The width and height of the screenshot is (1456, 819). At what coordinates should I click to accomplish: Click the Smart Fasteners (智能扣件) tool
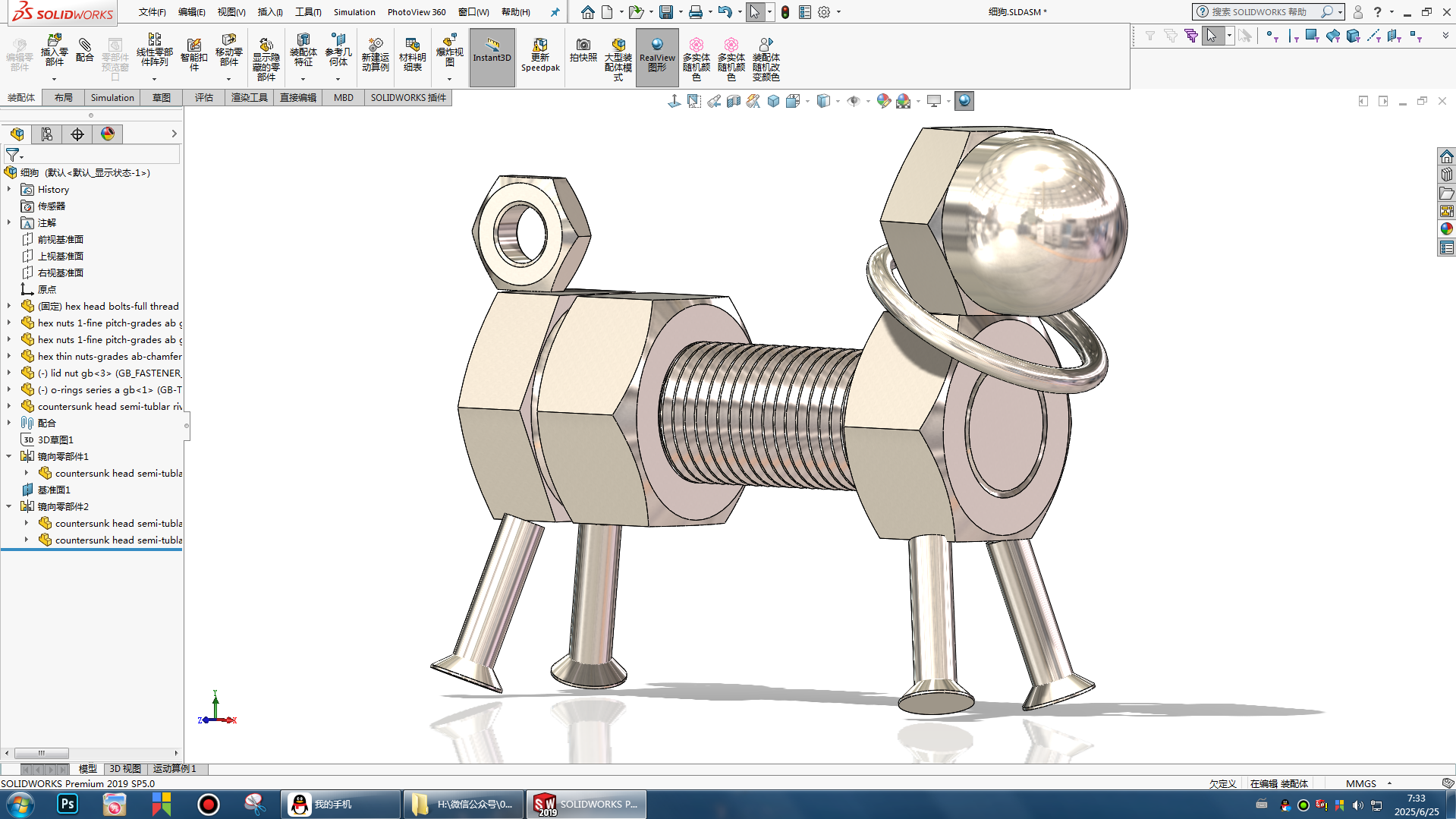[193, 53]
